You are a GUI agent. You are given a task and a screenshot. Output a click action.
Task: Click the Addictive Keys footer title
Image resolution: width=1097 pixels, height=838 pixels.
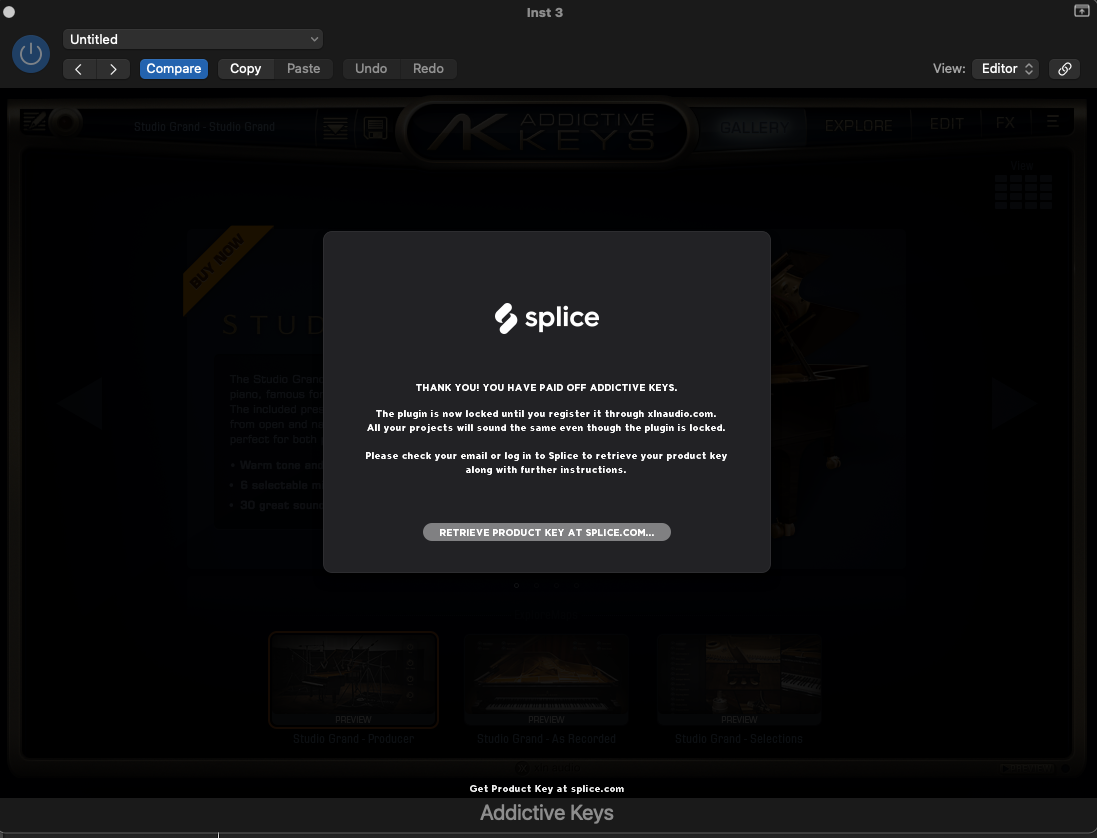click(x=546, y=813)
